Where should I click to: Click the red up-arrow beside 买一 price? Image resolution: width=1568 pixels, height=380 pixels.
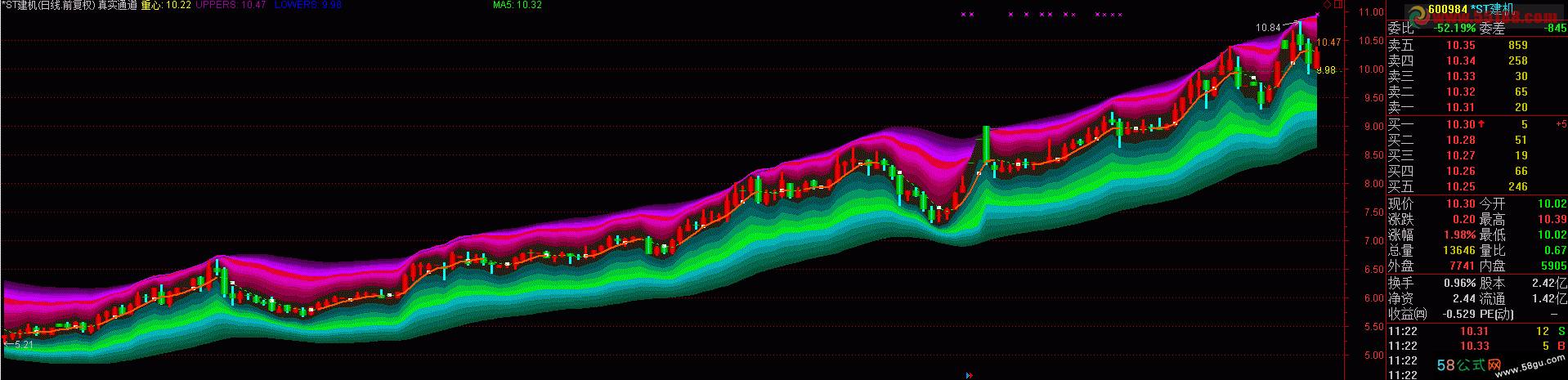[x=1481, y=124]
